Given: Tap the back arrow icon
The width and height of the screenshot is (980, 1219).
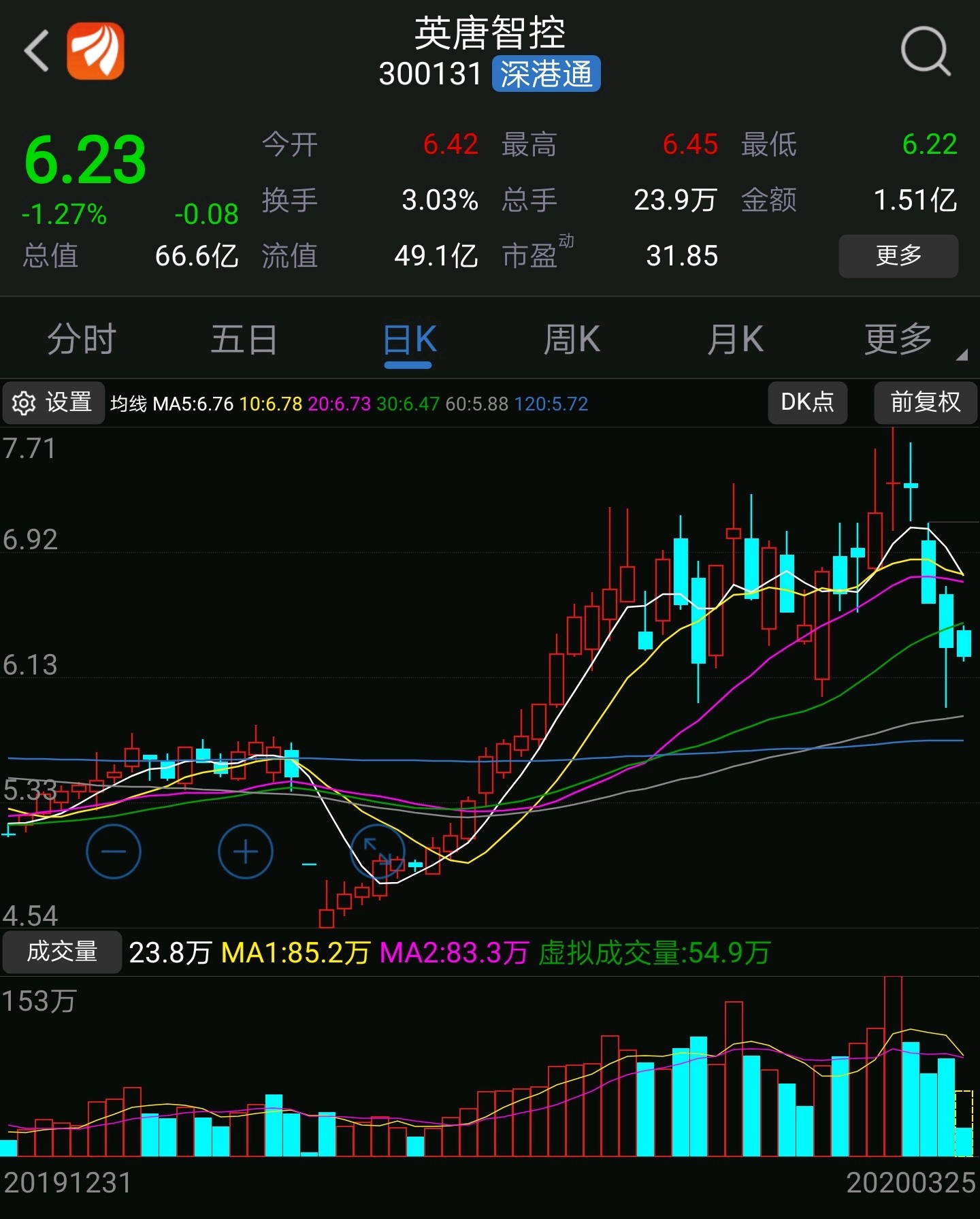Looking at the screenshot, I should click(x=37, y=51).
